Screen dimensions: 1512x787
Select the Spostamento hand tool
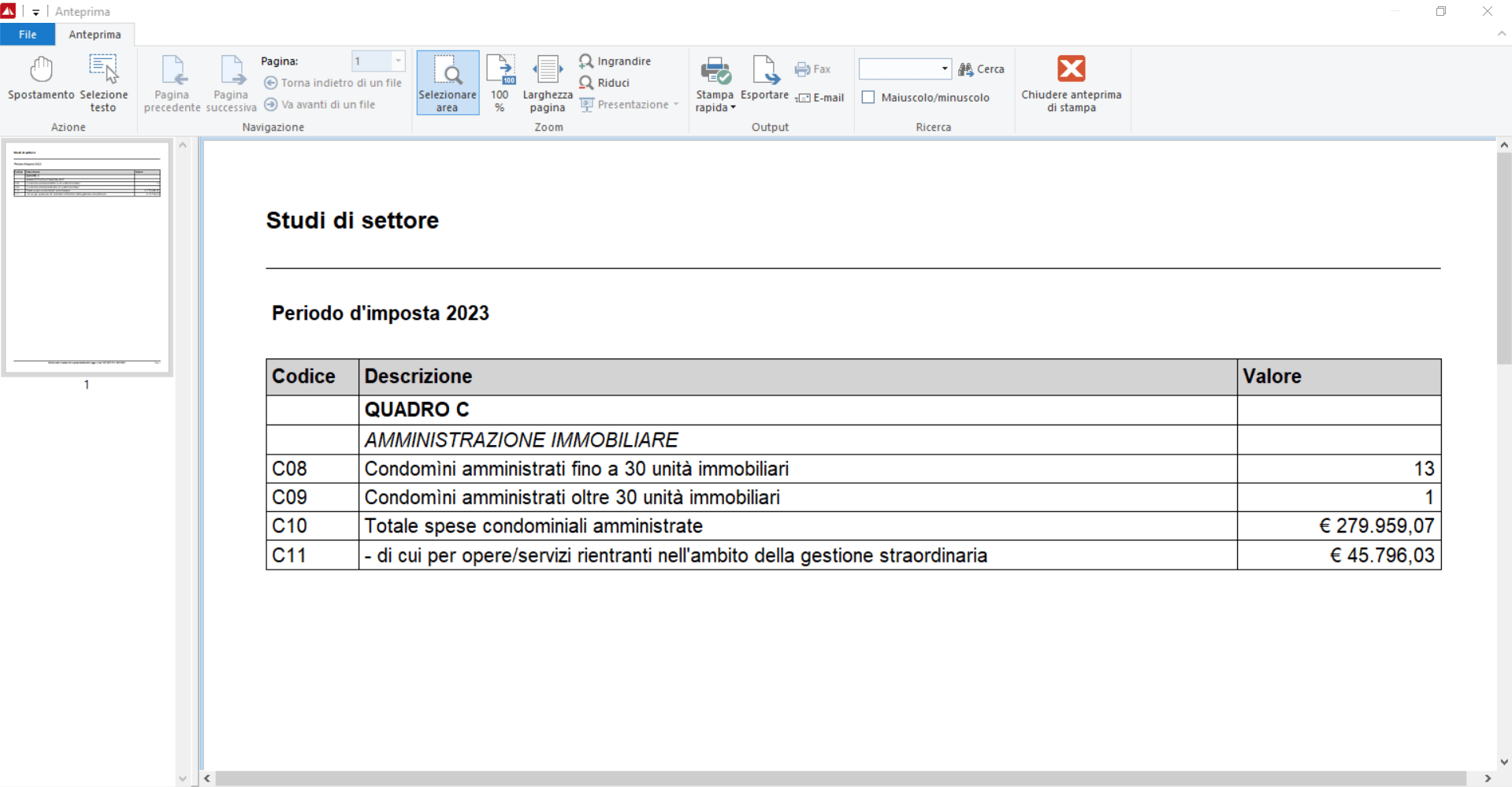click(41, 80)
